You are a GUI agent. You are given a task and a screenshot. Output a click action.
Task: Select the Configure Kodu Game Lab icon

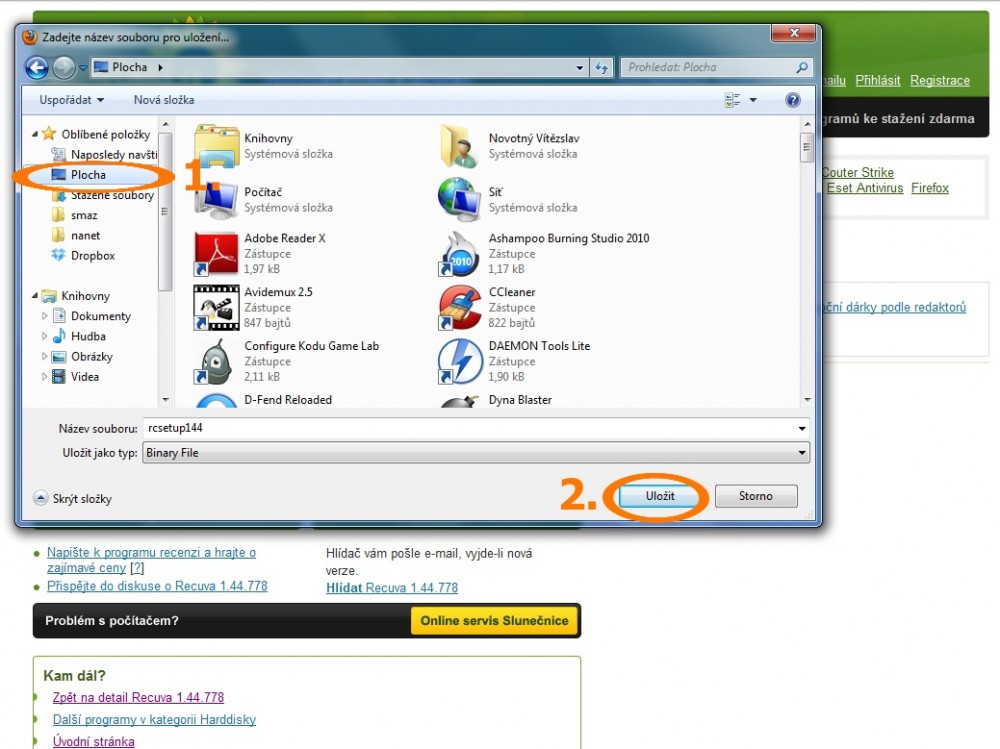click(215, 361)
